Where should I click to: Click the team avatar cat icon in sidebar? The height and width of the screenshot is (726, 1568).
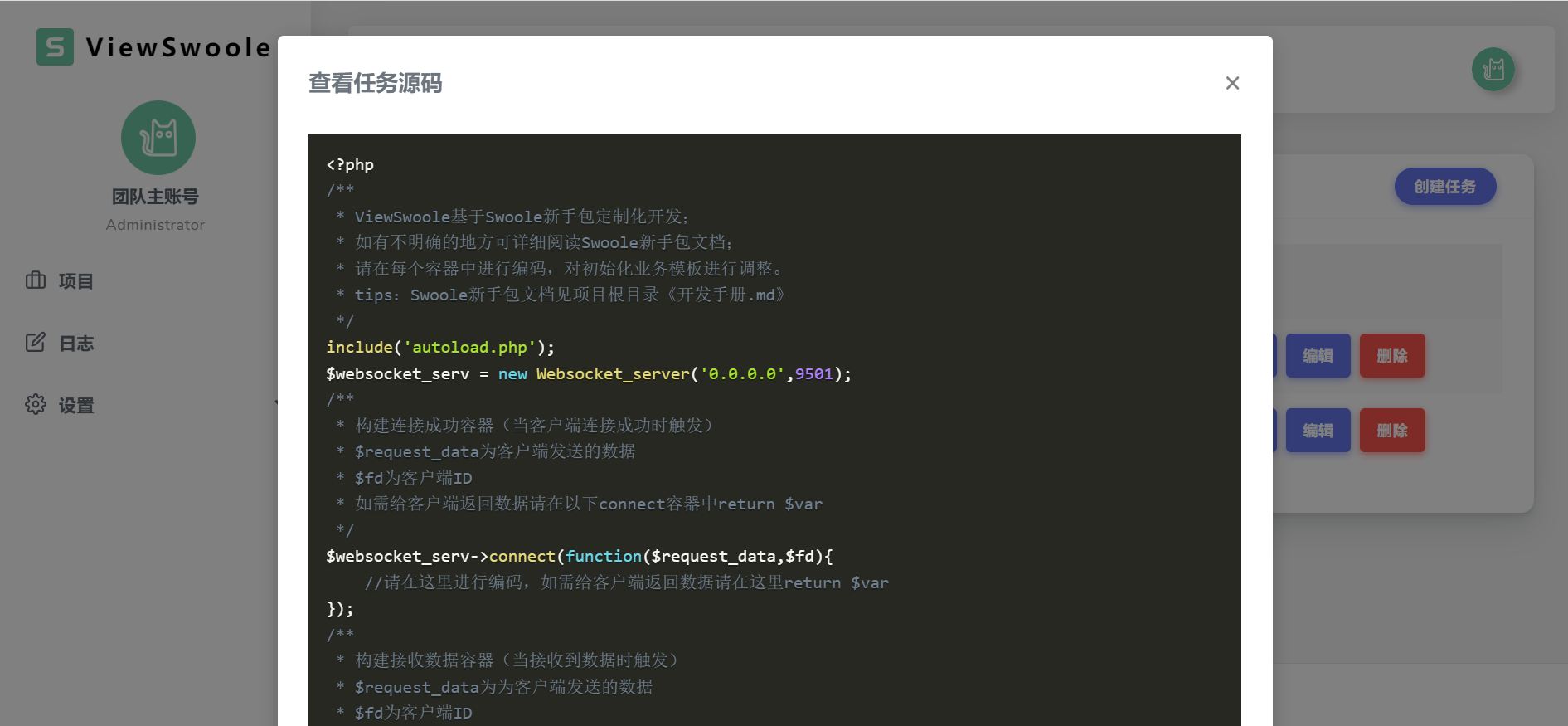click(x=158, y=138)
